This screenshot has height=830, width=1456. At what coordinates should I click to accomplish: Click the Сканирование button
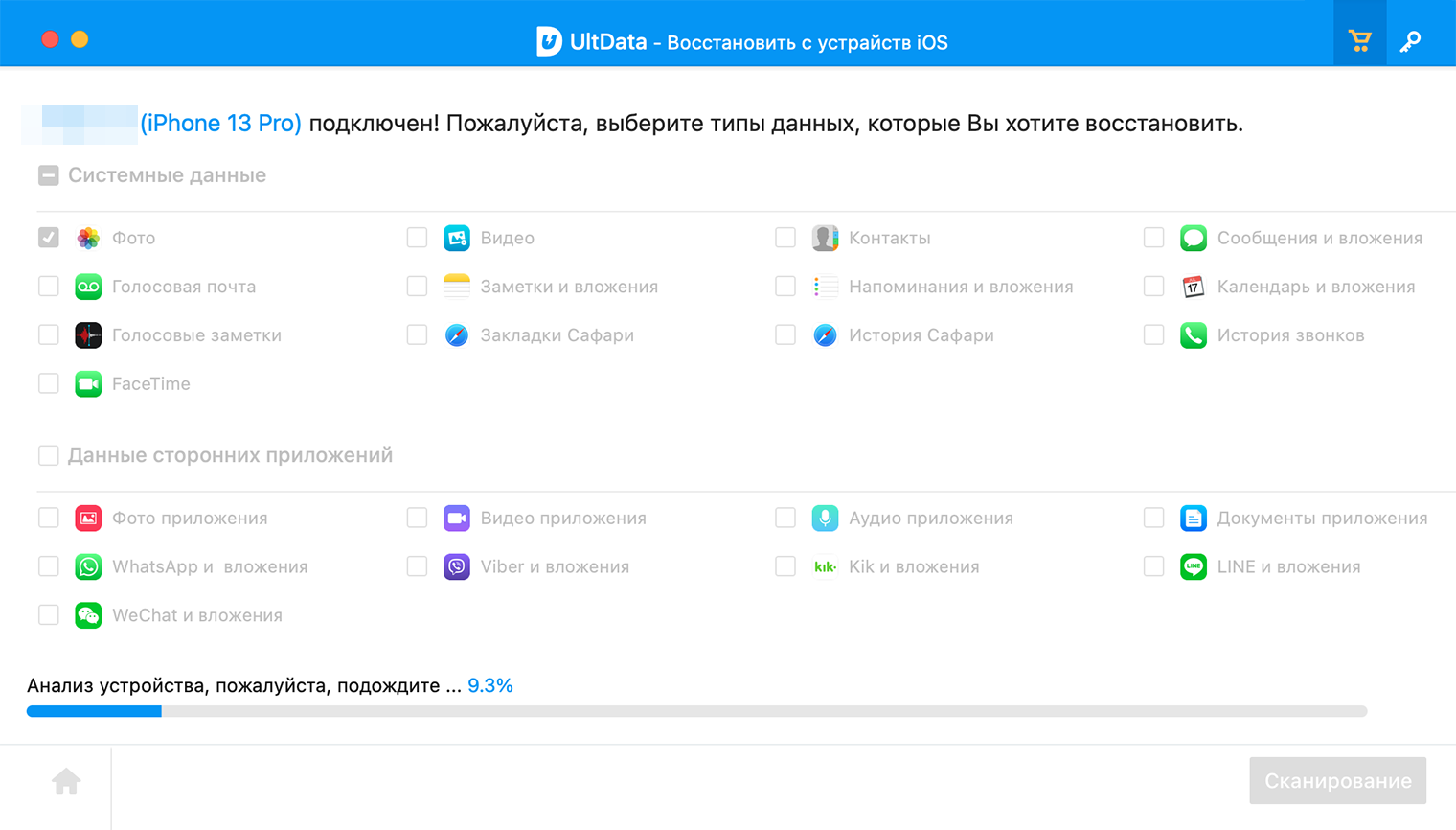(x=1337, y=781)
